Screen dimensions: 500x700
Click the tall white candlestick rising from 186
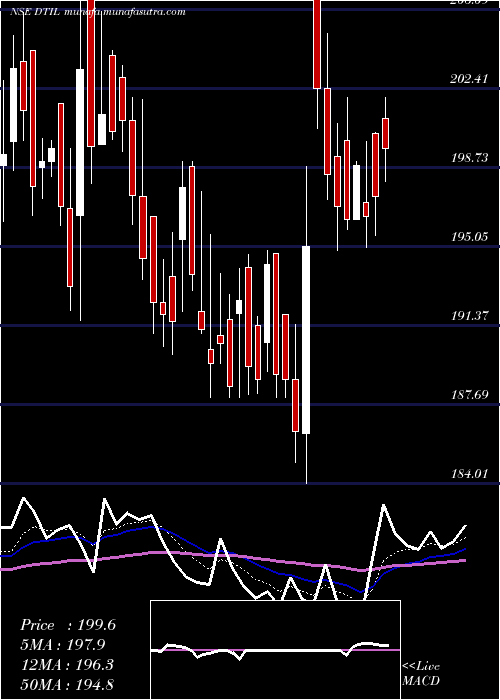(306, 340)
